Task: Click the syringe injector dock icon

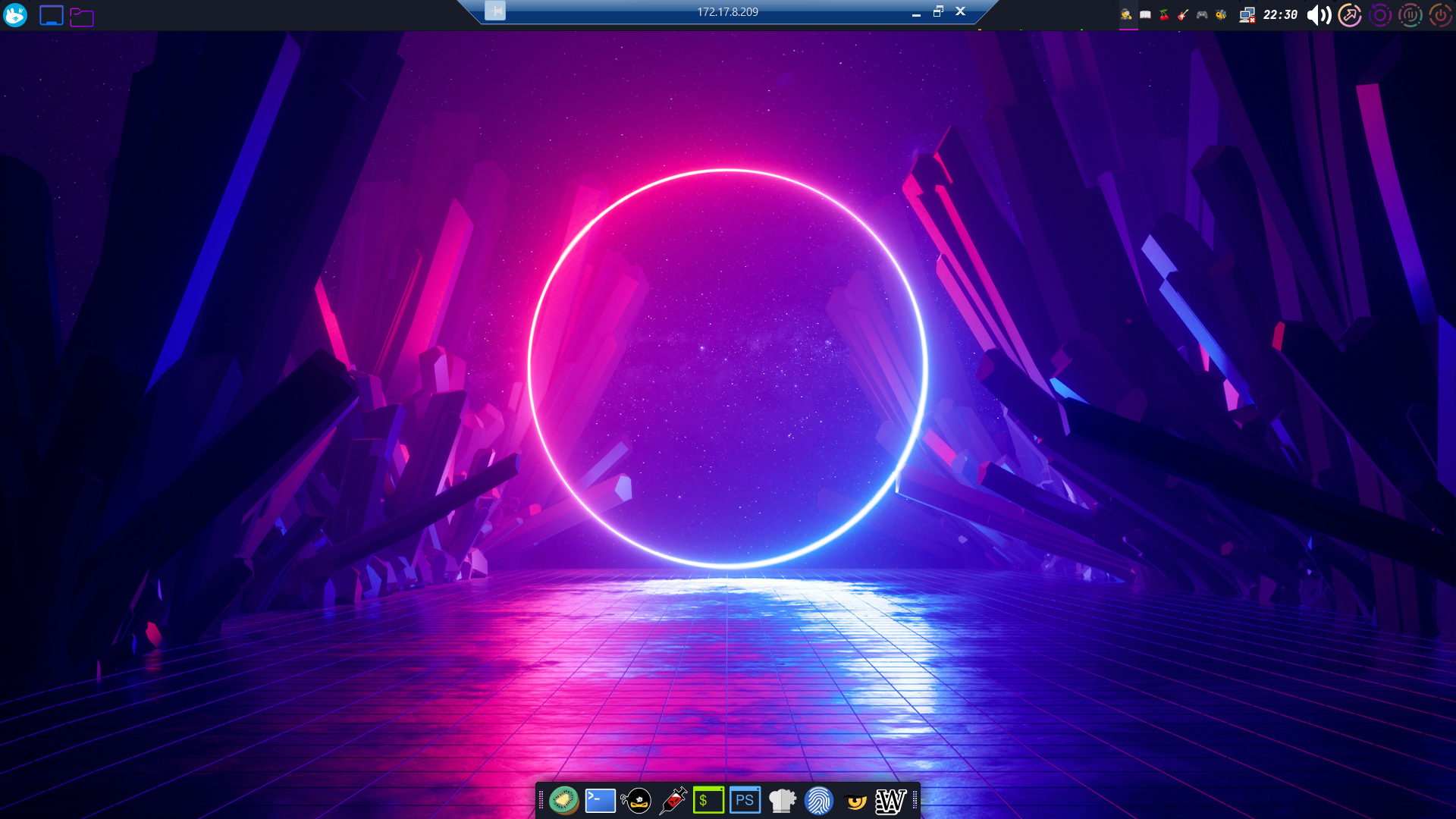Action: [x=673, y=799]
